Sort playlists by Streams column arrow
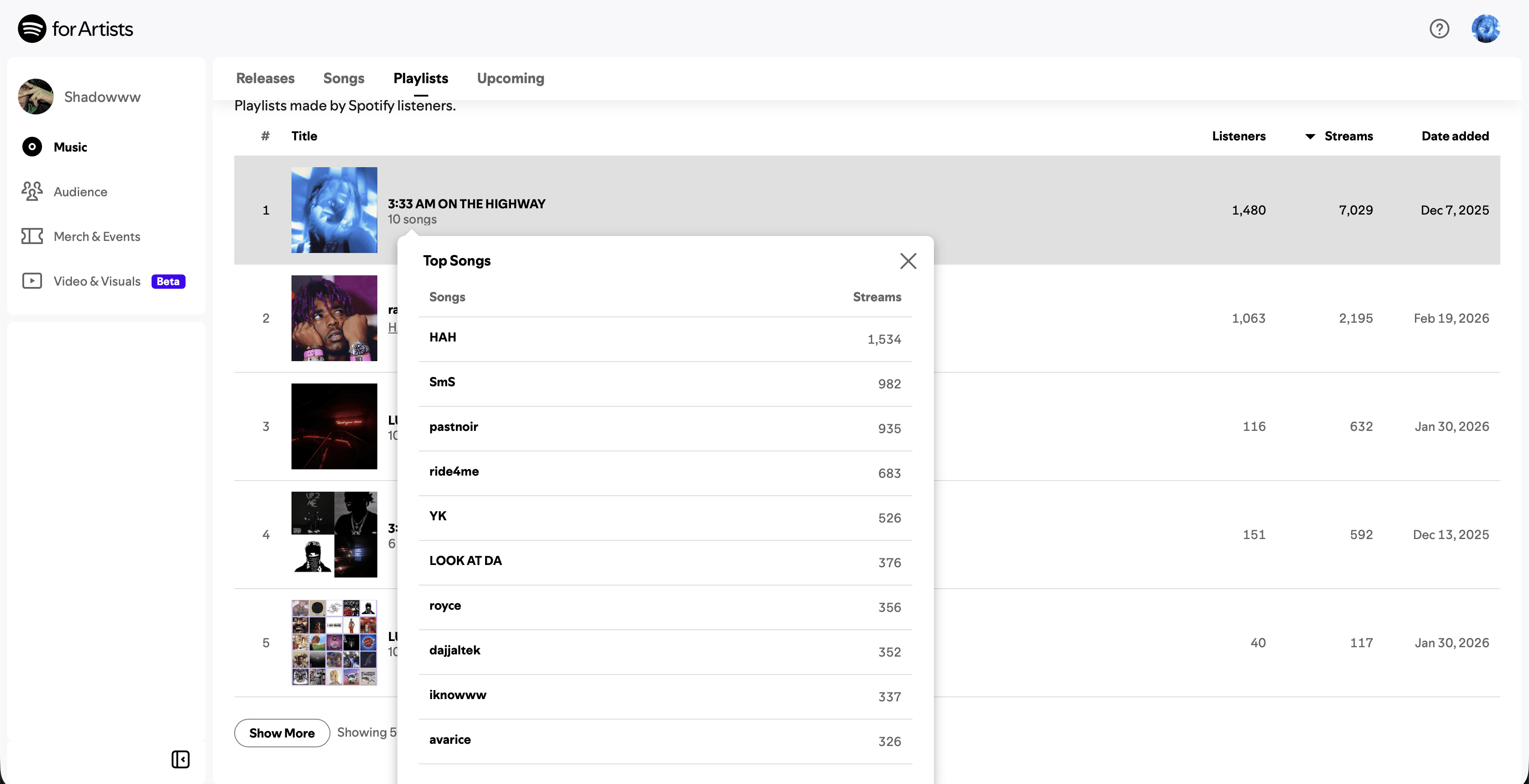Image resolution: width=1529 pixels, height=784 pixels. tap(1310, 136)
